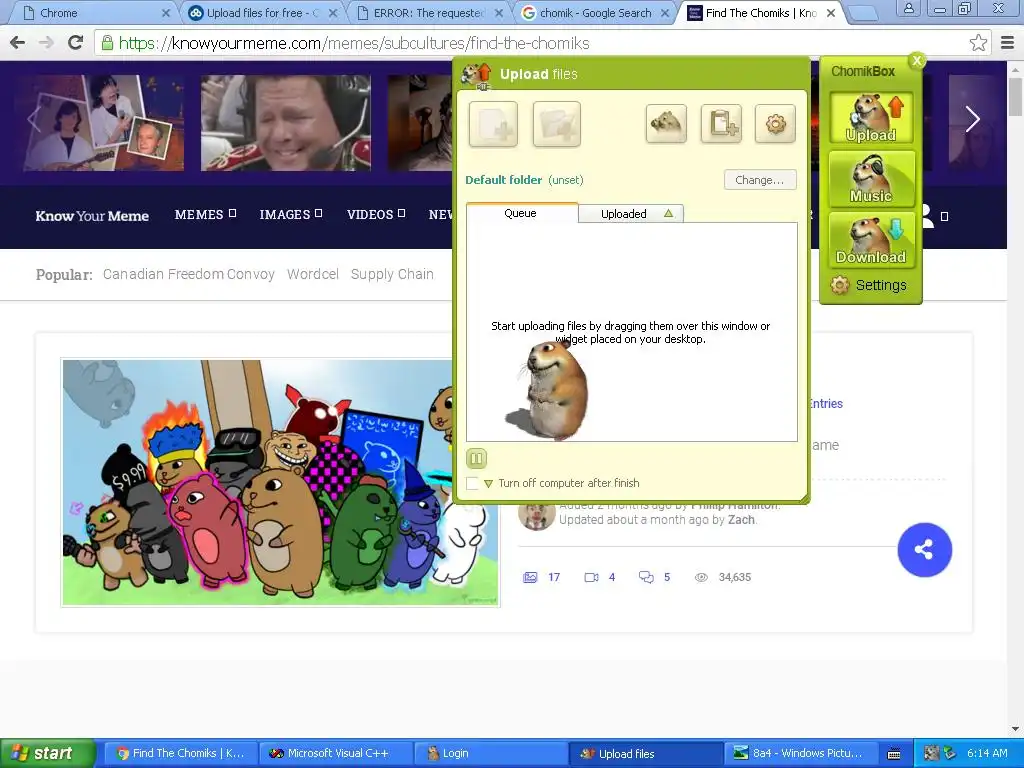
Task: Switch to the 'chomik - Google Search' tab
Action: point(594,13)
